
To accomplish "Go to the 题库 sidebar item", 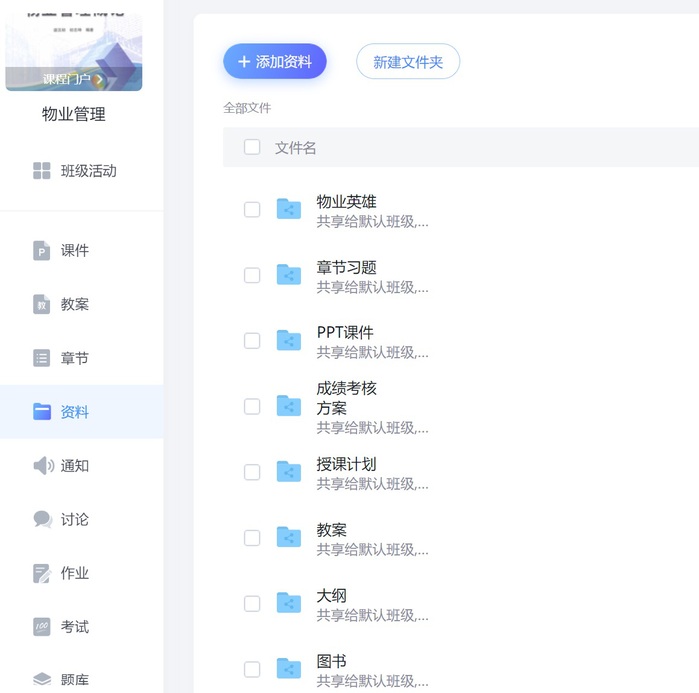I will (74, 680).
